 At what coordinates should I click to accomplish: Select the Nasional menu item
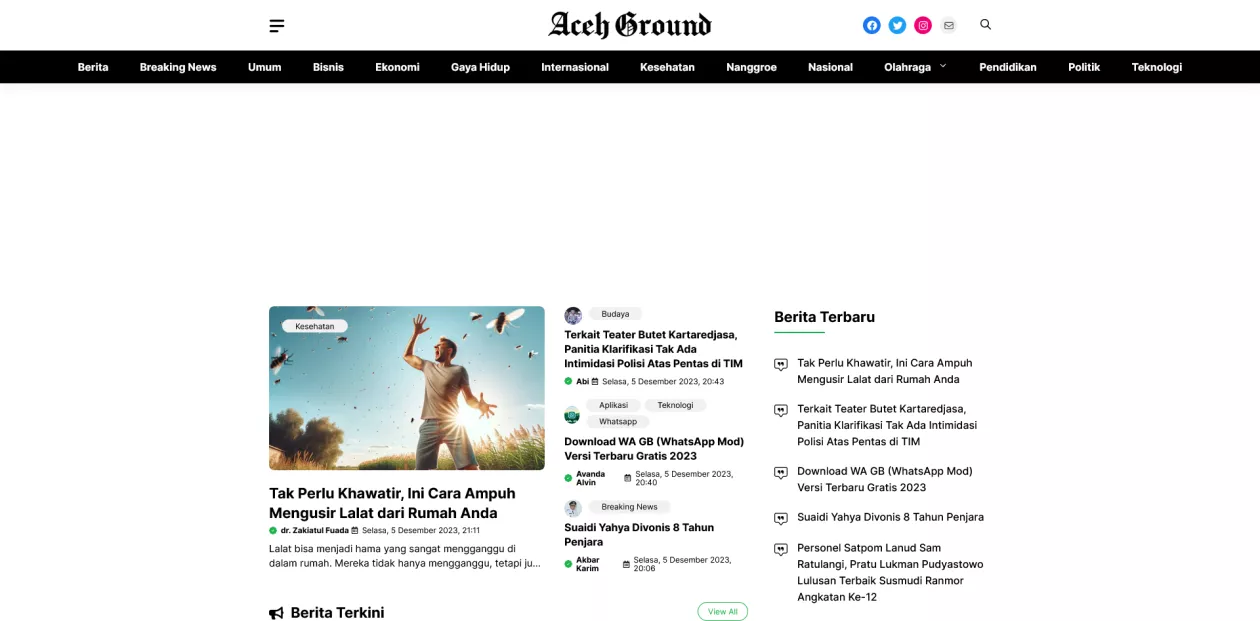click(830, 67)
